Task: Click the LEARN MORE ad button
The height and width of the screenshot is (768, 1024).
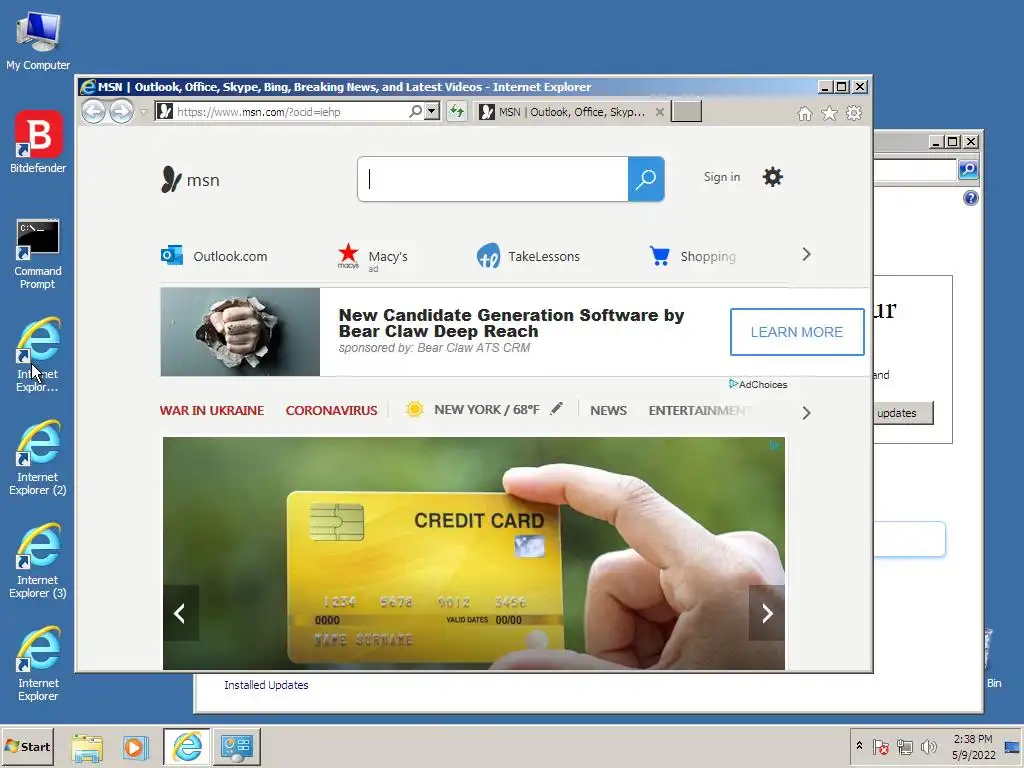Action: 797,332
